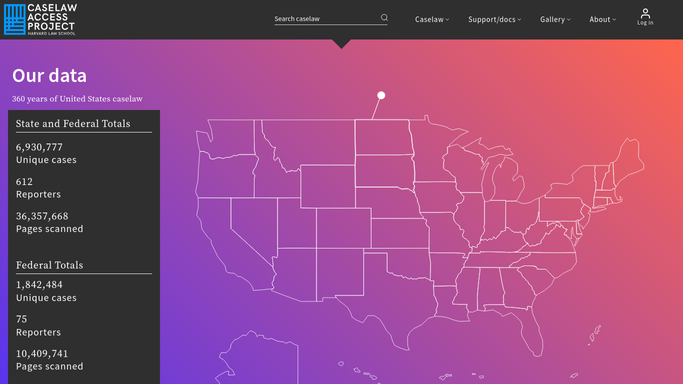Click the Caselaw Access Project logo

40,20
